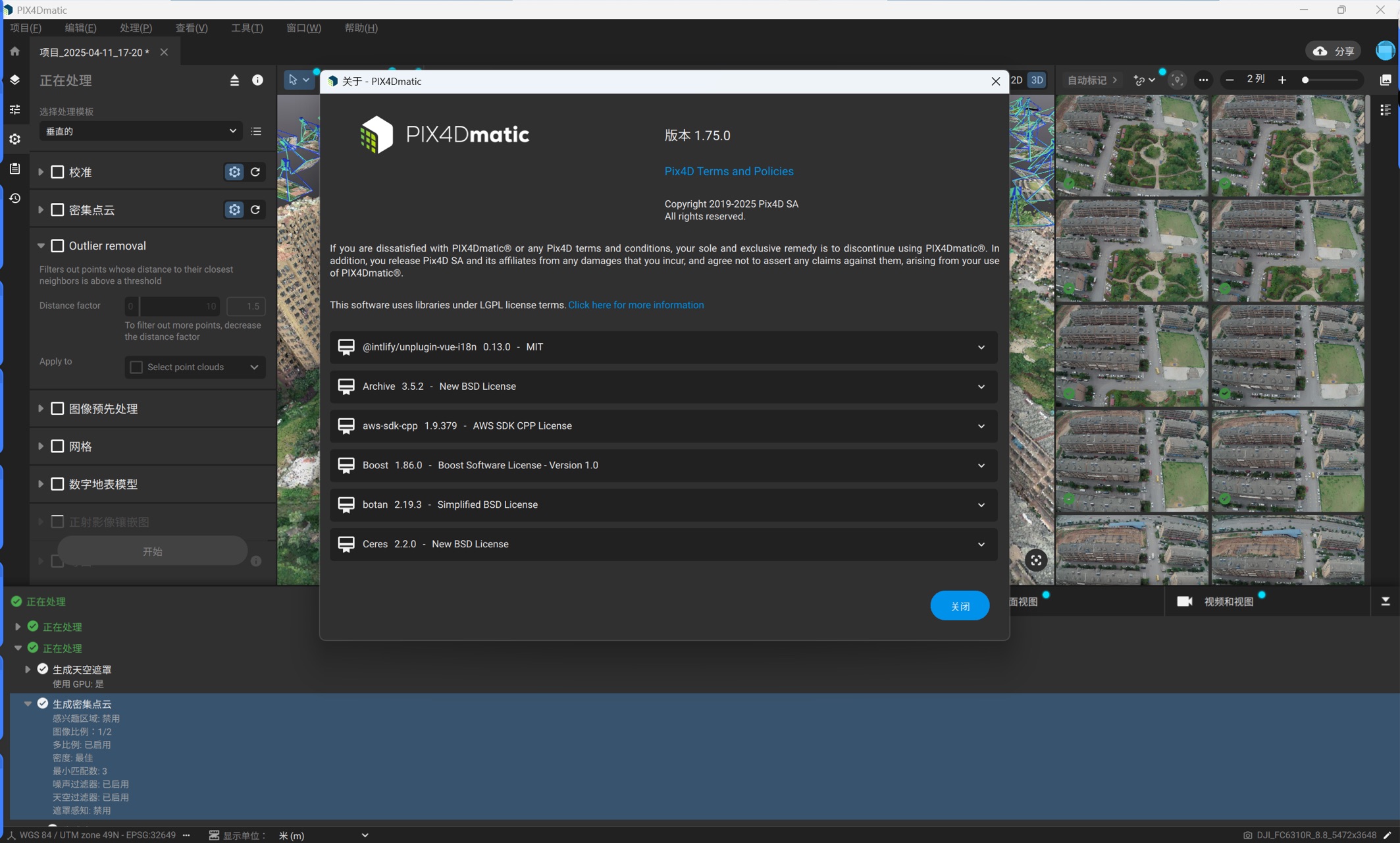
Task: Adjust the Distance factor slider
Action: pyautogui.click(x=173, y=306)
